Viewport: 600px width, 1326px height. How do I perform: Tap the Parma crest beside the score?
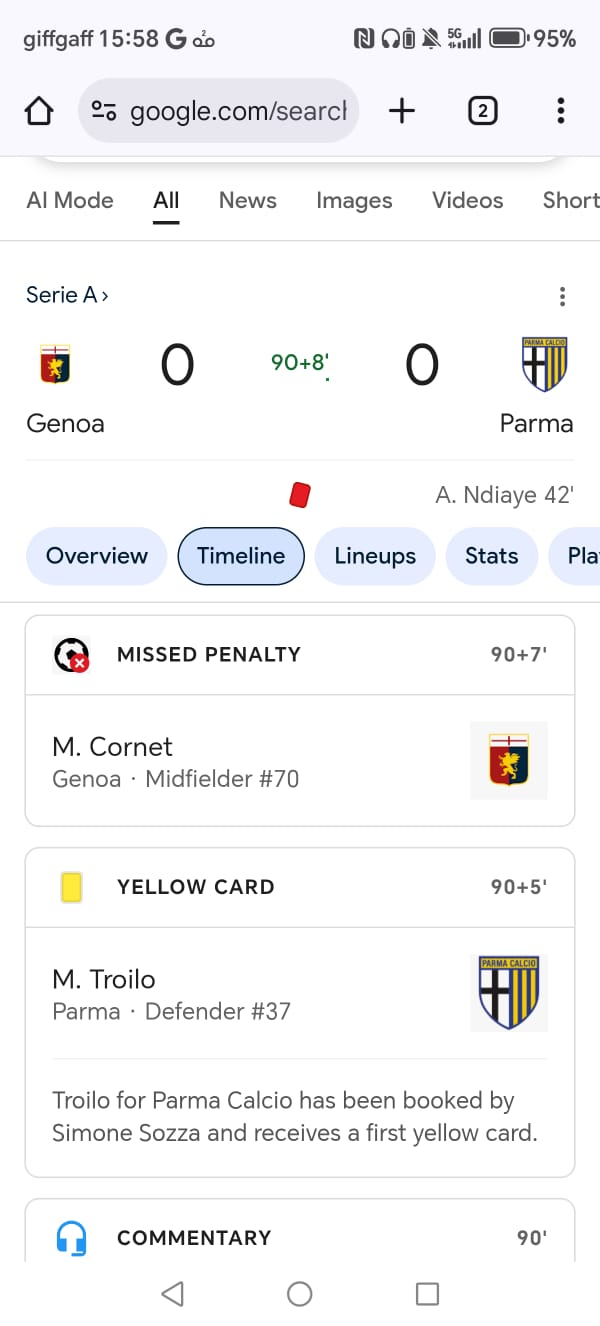[544, 364]
